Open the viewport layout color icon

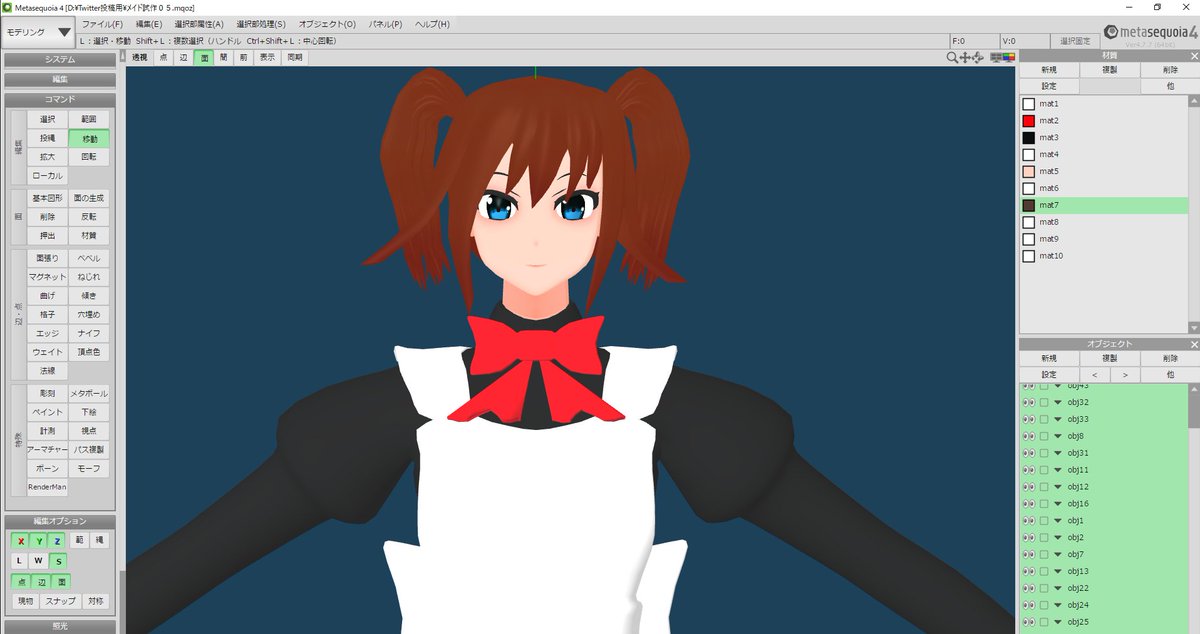pos(1002,58)
